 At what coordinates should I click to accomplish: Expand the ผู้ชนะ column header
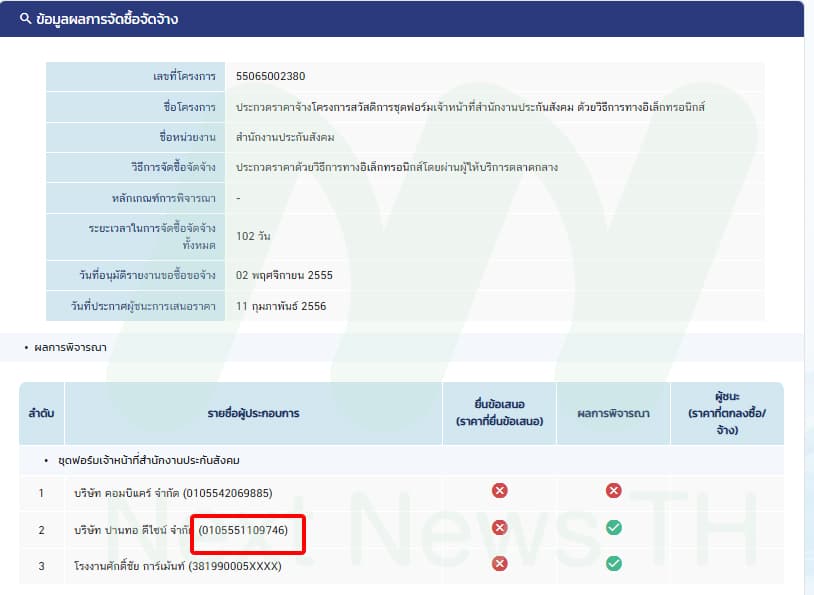[x=729, y=412]
